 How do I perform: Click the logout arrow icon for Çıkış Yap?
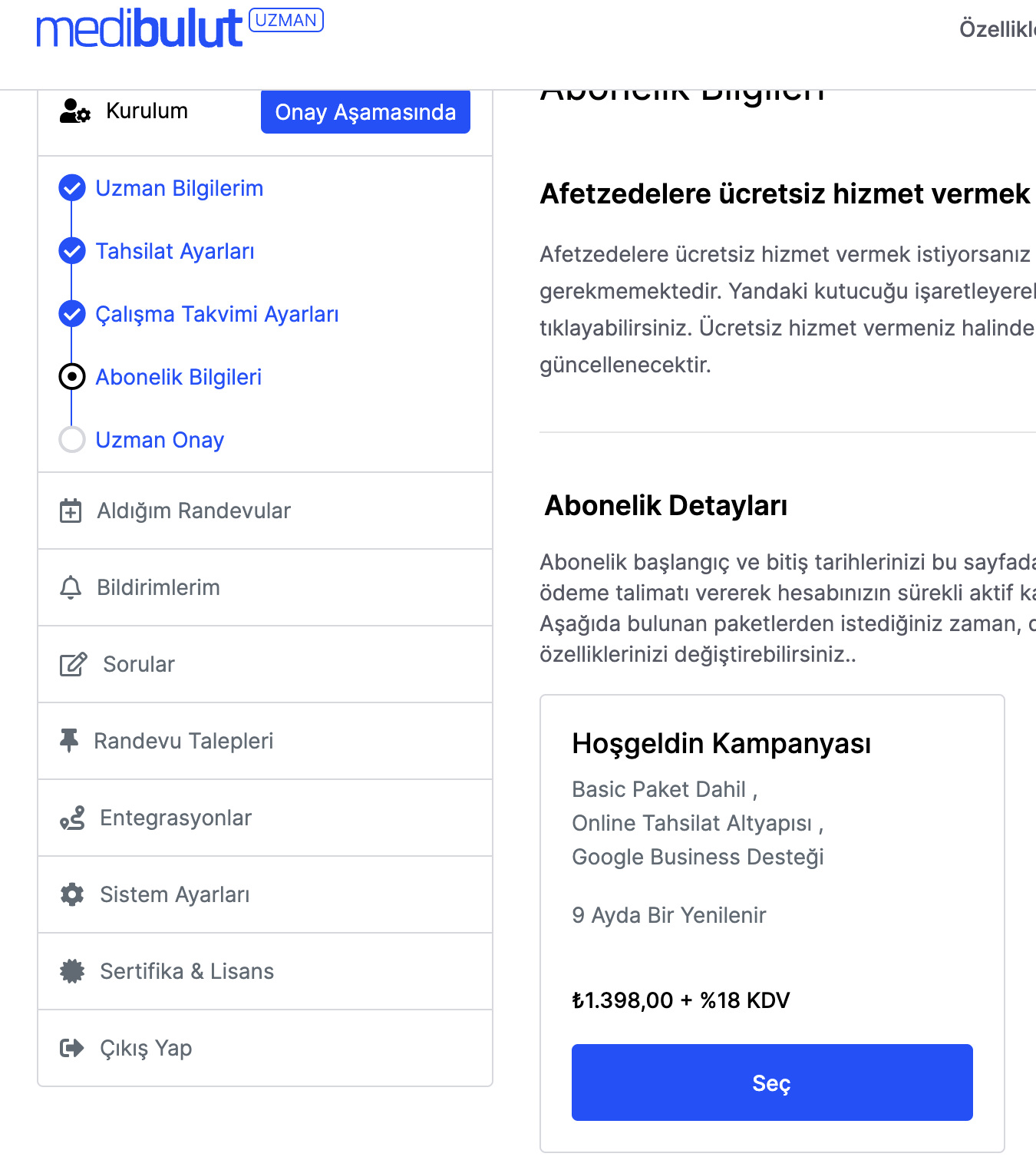pos(72,1048)
